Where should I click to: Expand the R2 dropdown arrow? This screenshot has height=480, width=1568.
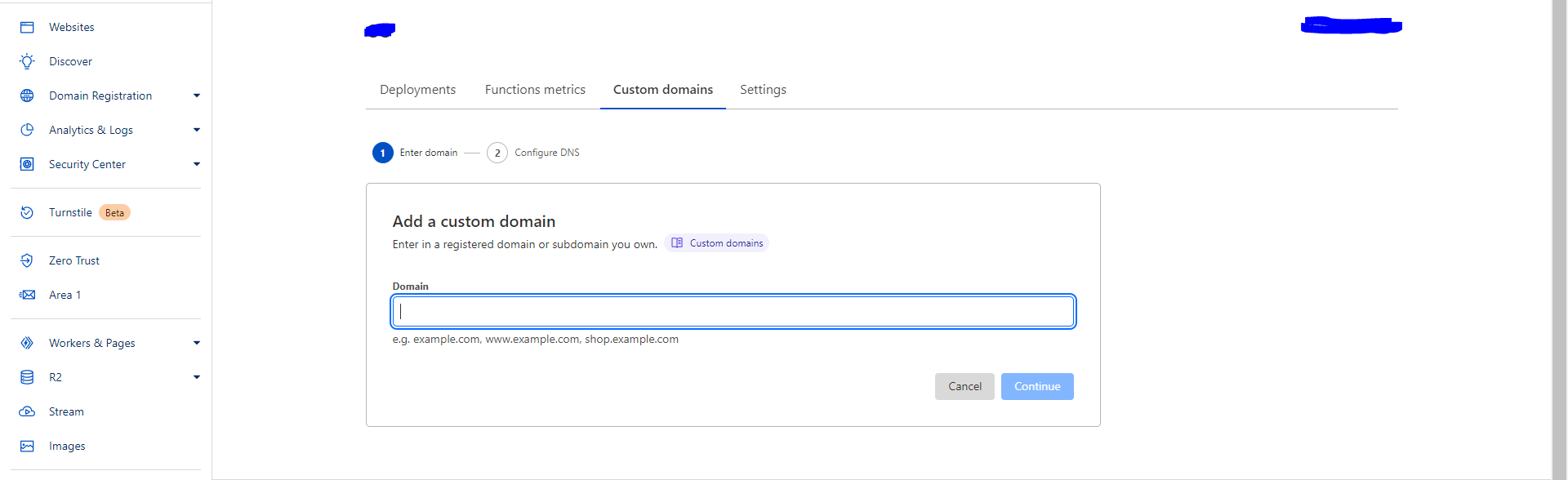coord(196,377)
